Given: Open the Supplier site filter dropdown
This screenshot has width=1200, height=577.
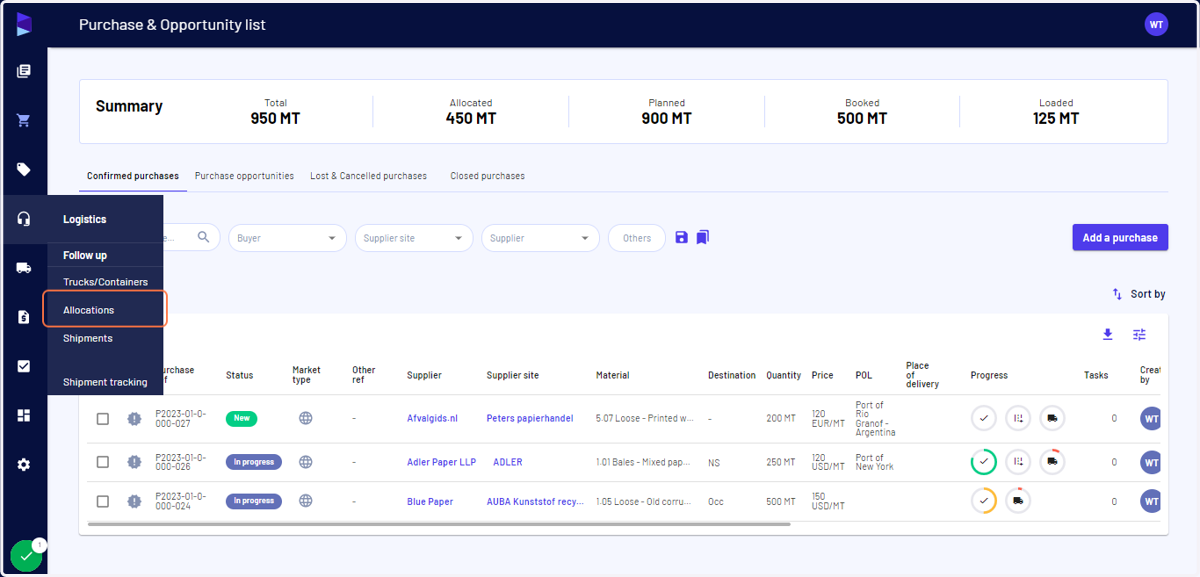Looking at the screenshot, I should point(414,238).
